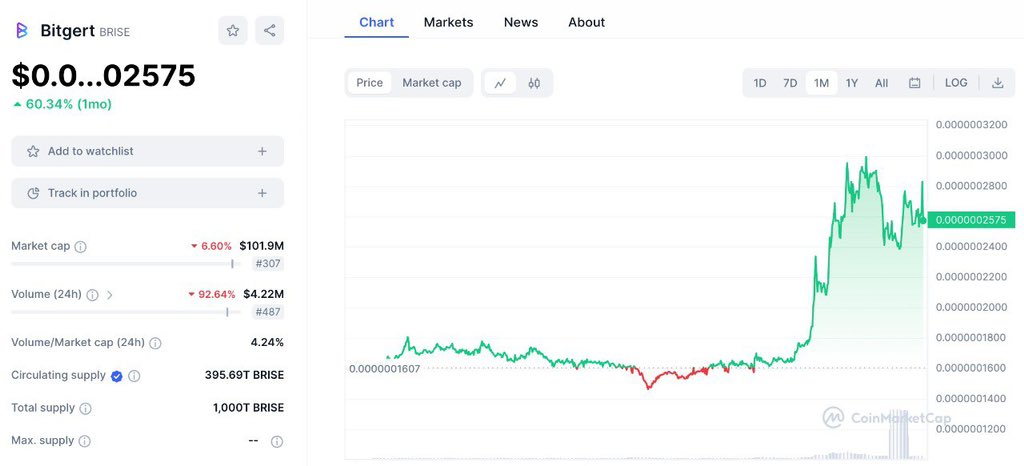Click the green 0.0000002575 price label

pyautogui.click(x=971, y=220)
